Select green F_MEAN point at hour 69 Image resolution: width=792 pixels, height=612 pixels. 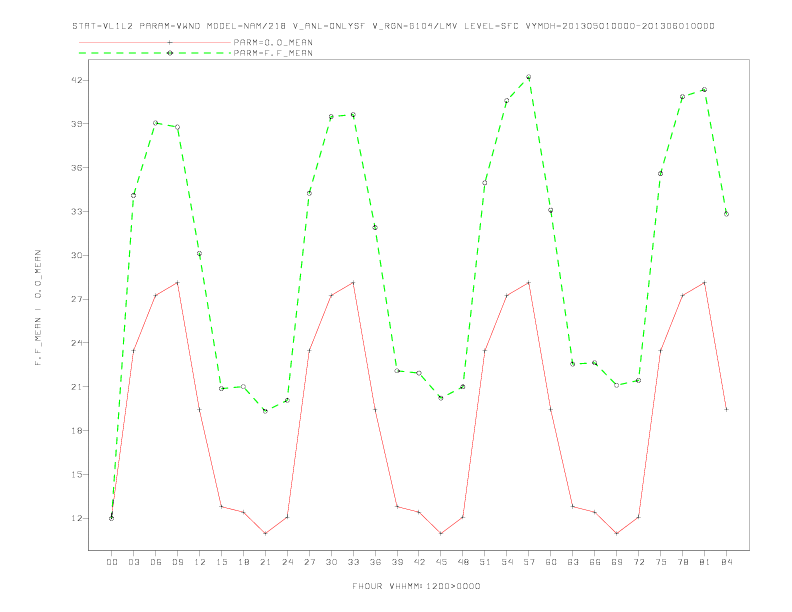point(616,385)
